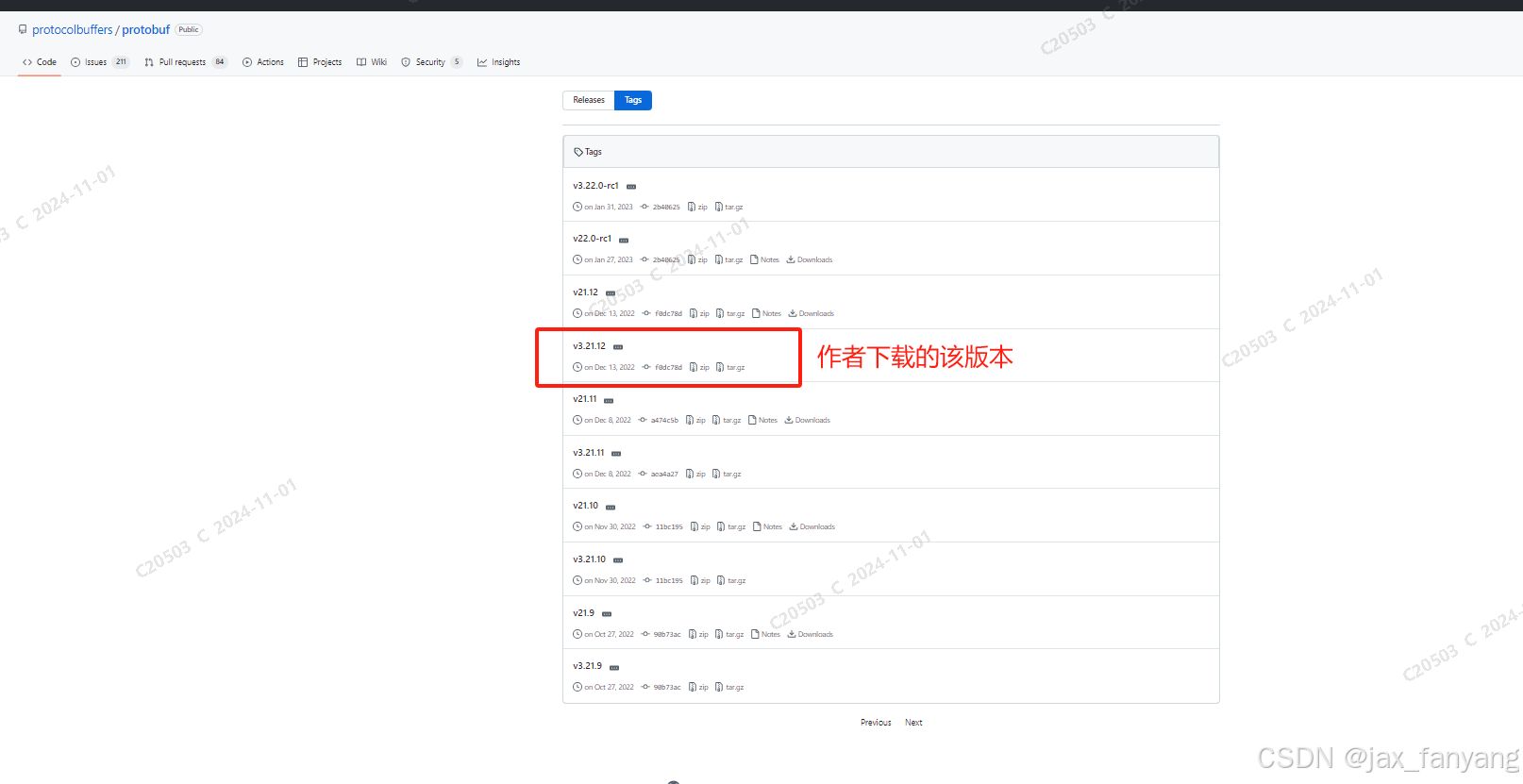Screen dimensions: 1523x784
Task: Open Notes for v21.10
Action: (x=768, y=526)
